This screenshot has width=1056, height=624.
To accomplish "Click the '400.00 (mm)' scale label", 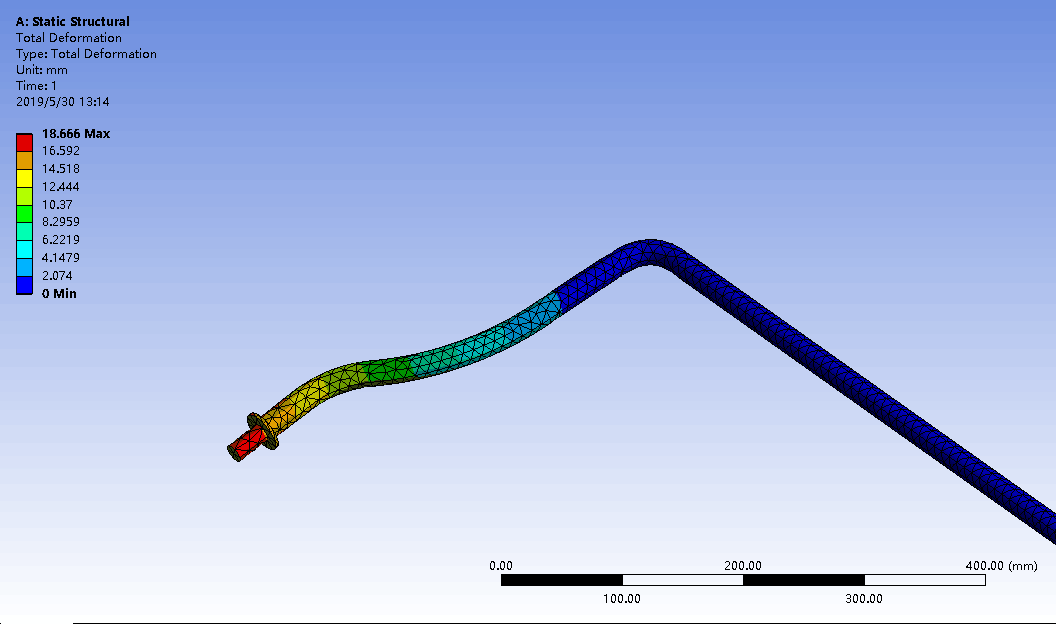I will click(1001, 565).
